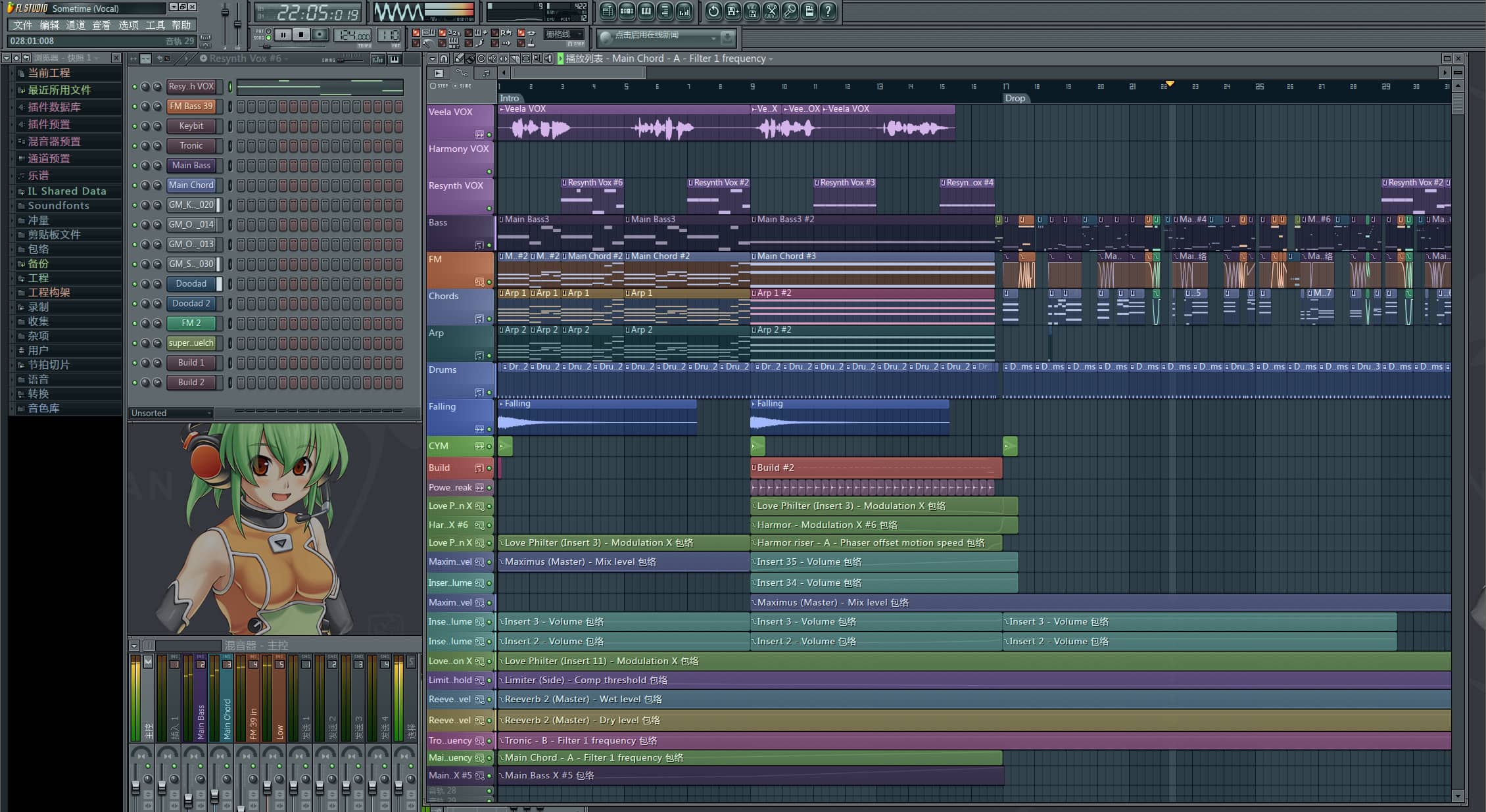The width and height of the screenshot is (1486, 812).
Task: Open the 通道 menu
Action: coord(76,25)
